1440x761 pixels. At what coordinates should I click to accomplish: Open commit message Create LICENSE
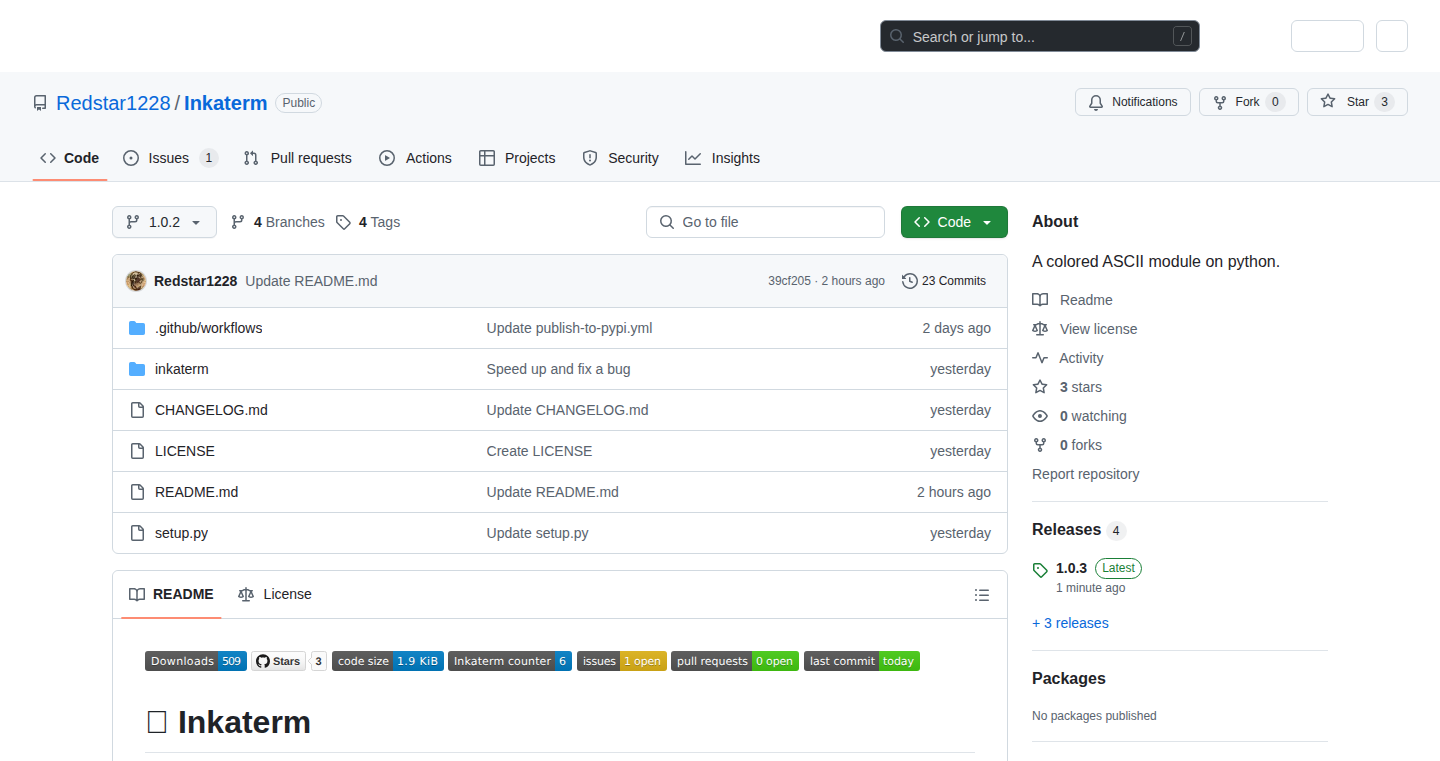[x=539, y=451]
